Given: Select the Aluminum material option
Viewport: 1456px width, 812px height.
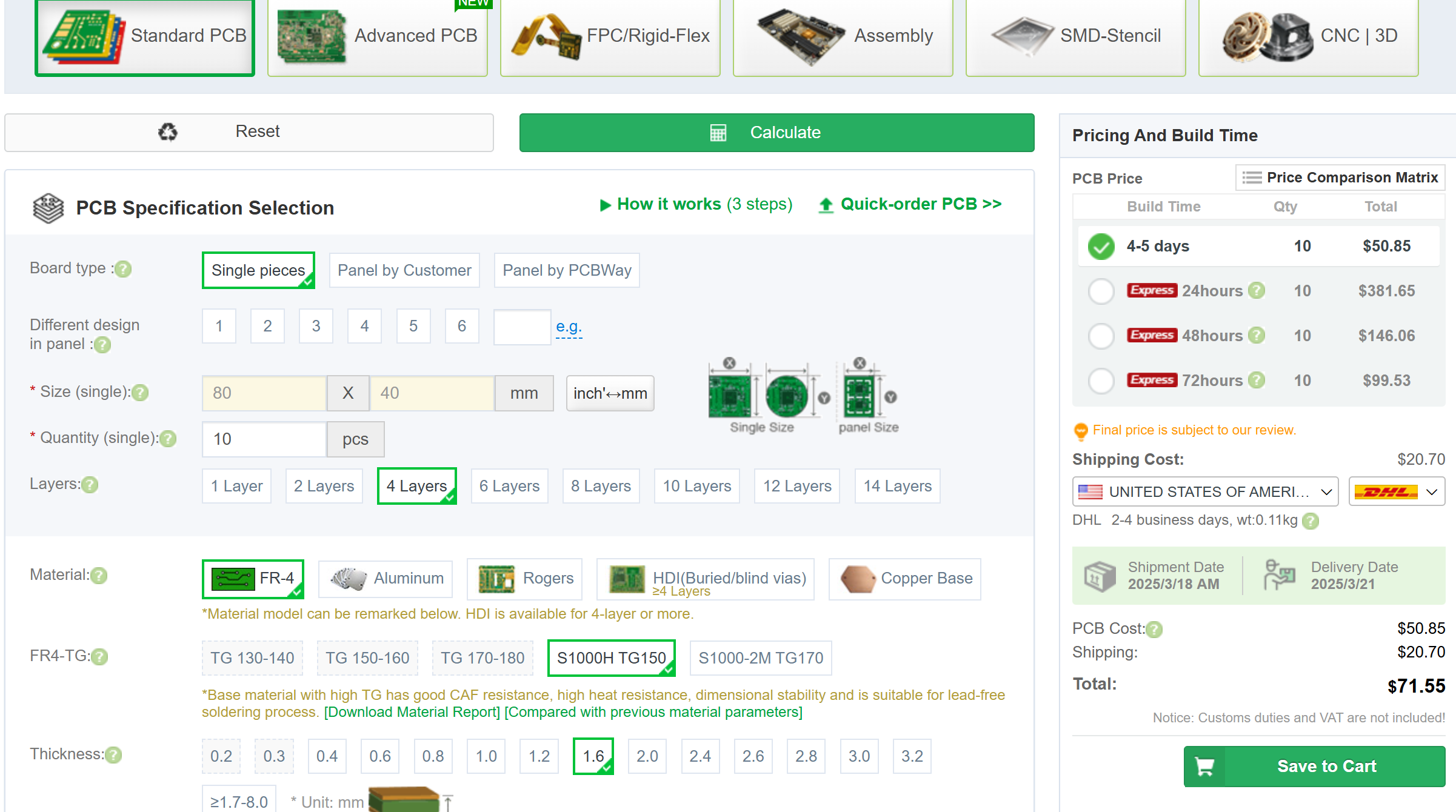Looking at the screenshot, I should [x=386, y=579].
